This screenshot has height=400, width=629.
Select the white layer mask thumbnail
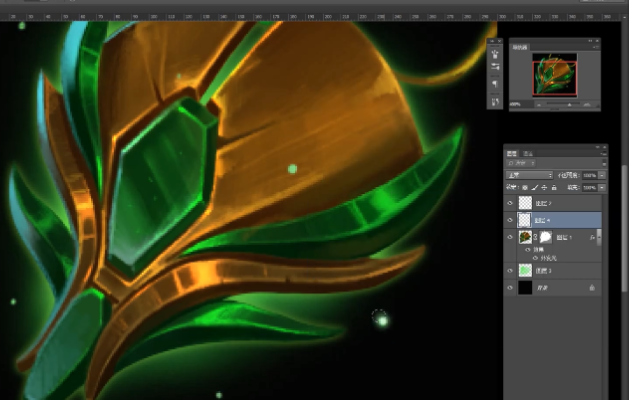click(546, 237)
